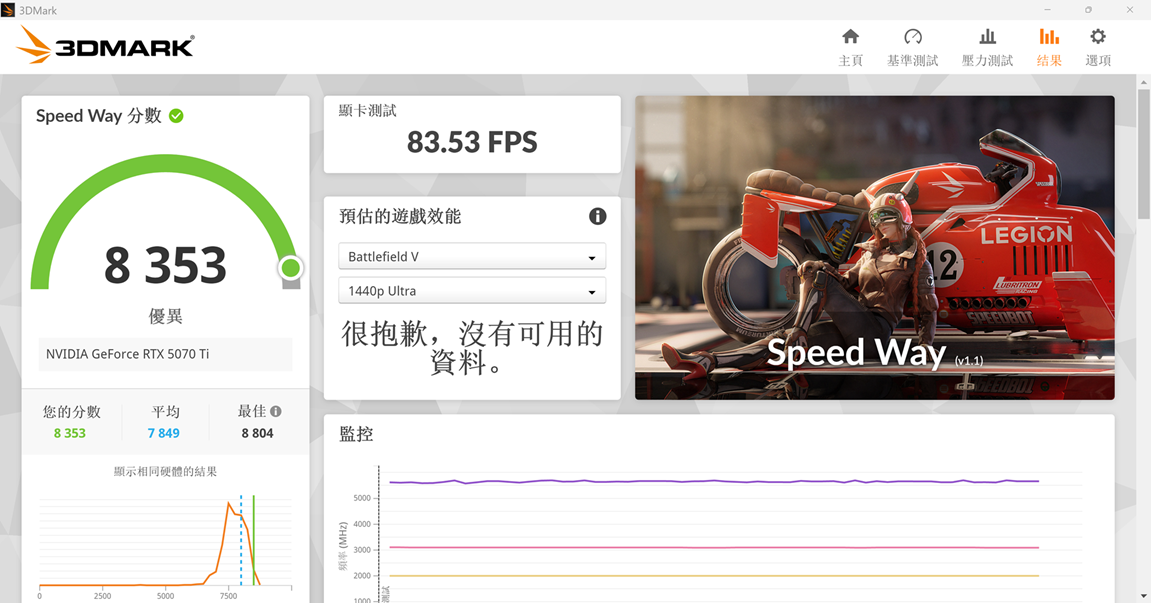Click the info icon next to best score (最佳)
Viewport: 1151px width, 603px height.
276,411
